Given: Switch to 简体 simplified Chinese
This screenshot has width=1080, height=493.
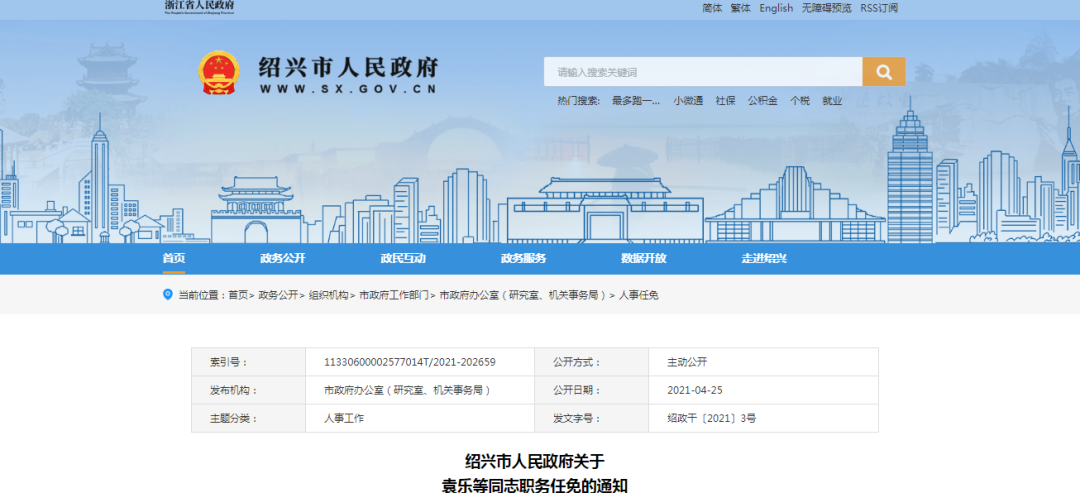Looking at the screenshot, I should (712, 8).
